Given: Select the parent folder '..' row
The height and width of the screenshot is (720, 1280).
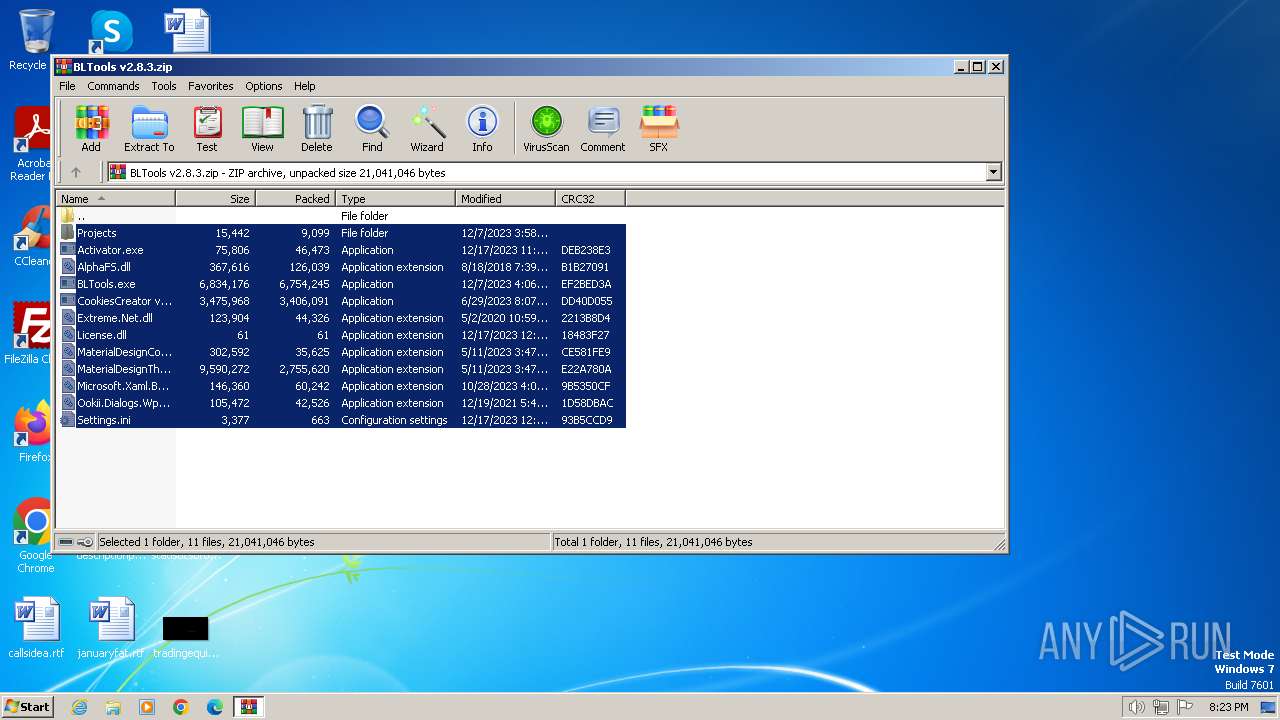Looking at the screenshot, I should pos(341,216).
